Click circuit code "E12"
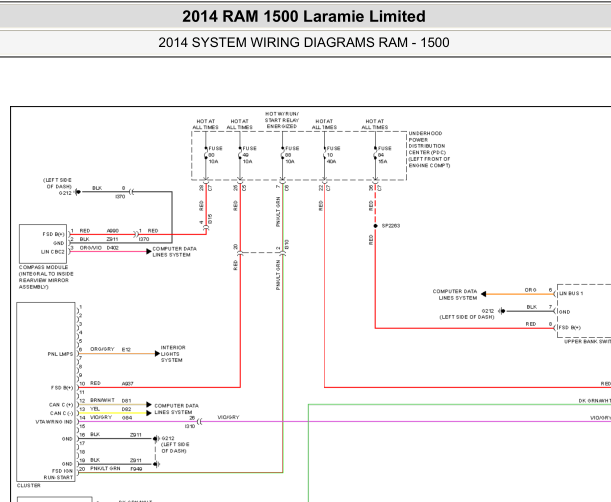 126,350
